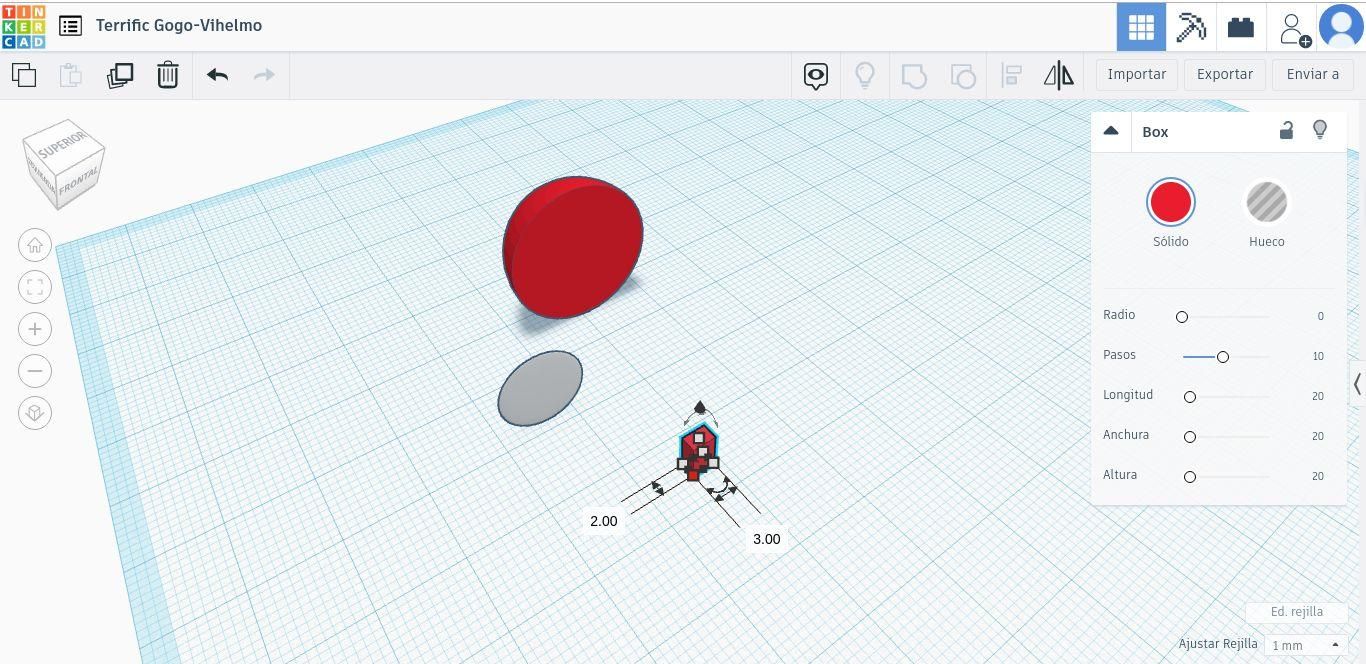
Task: Select the Hueco shape option
Action: coord(1266,203)
